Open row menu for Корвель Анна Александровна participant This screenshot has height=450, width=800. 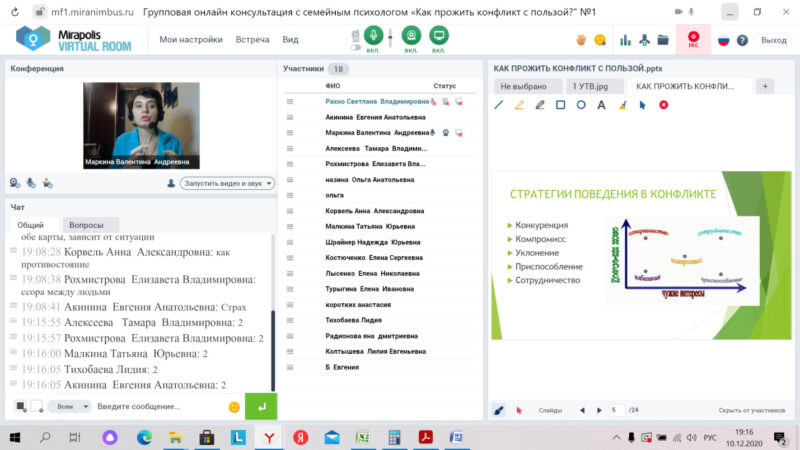(290, 211)
